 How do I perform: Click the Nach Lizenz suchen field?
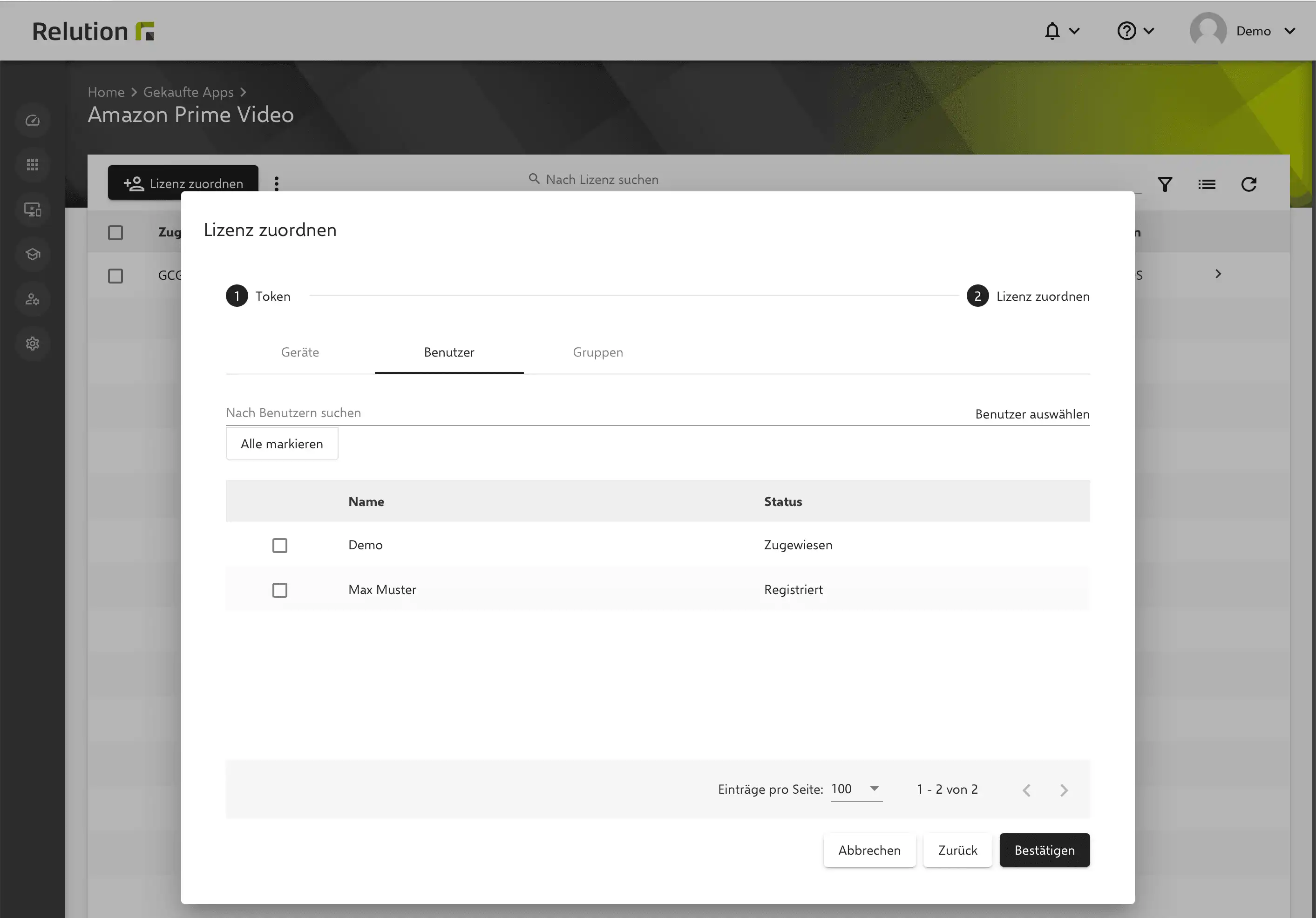(834, 179)
